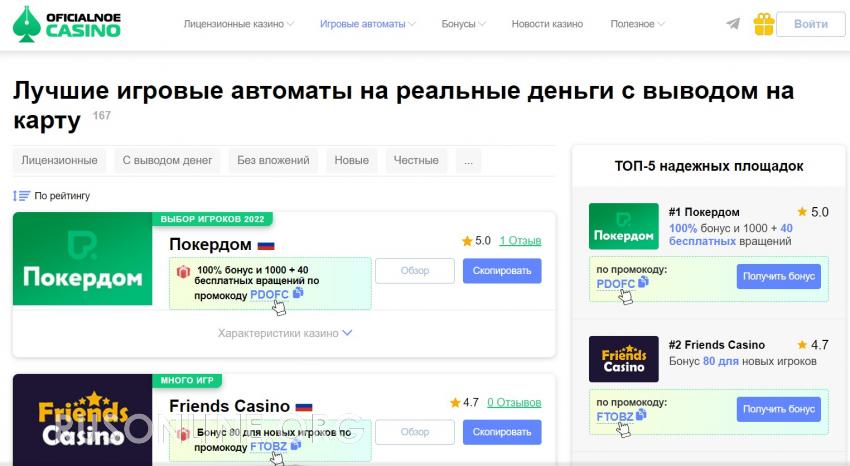Open the small Покердом logo in ТОП-5
The image size is (850, 466).
point(623,226)
